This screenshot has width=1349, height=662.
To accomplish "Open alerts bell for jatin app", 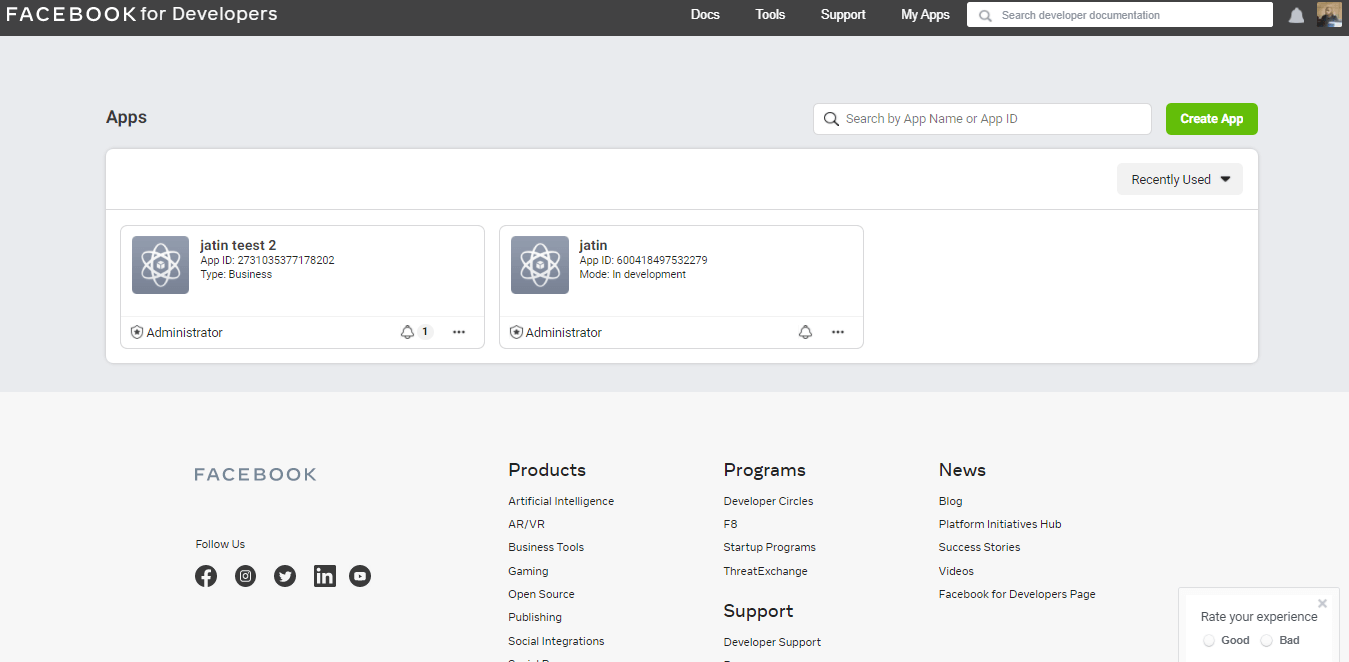I will 805,332.
